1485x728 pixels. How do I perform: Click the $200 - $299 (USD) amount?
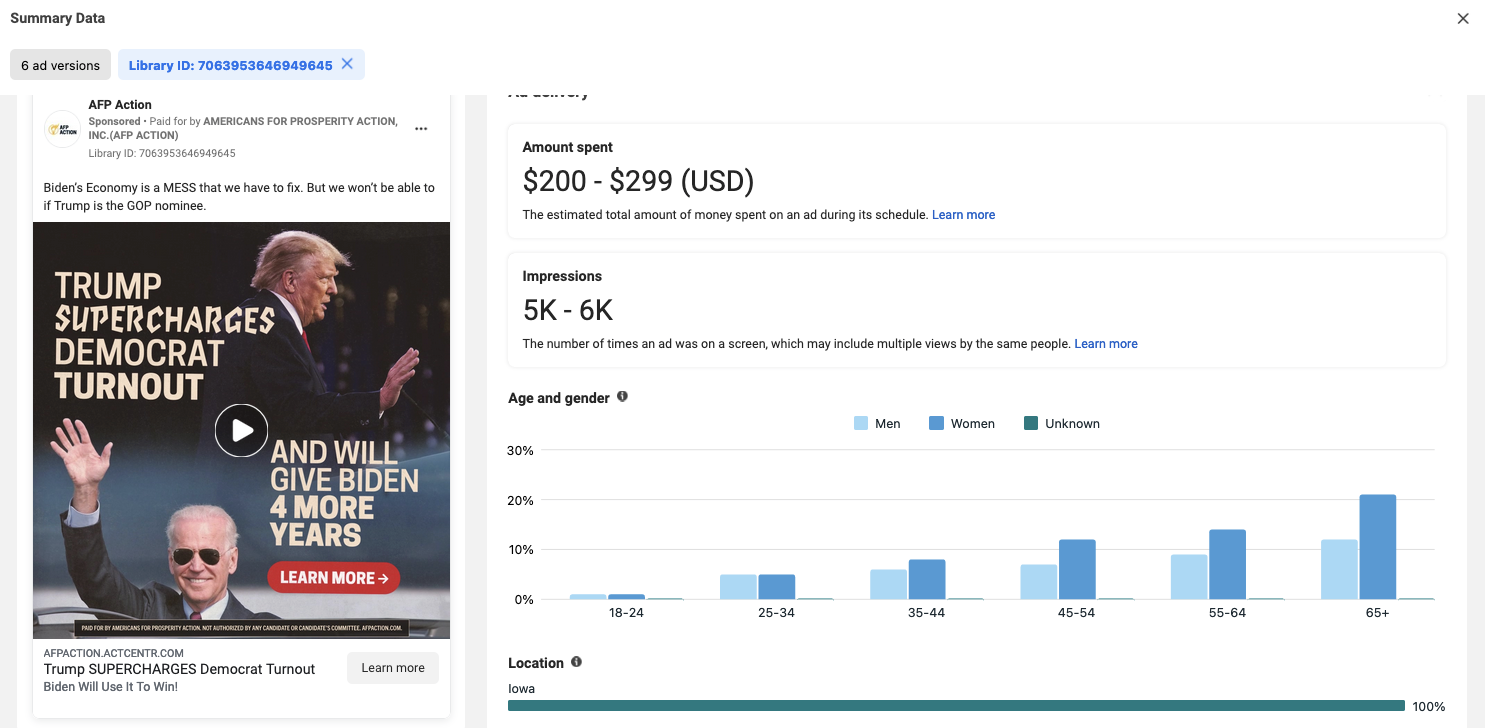[x=638, y=181]
